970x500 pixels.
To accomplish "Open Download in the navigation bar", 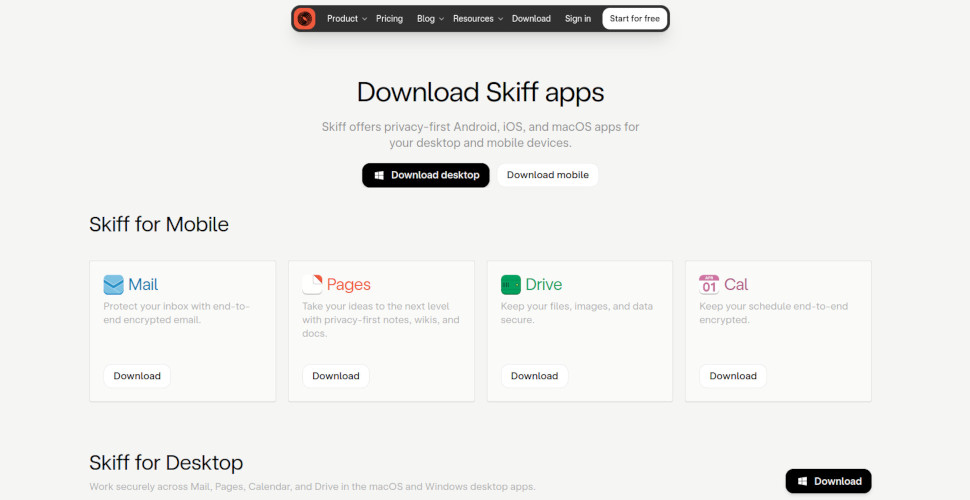I will (x=531, y=19).
